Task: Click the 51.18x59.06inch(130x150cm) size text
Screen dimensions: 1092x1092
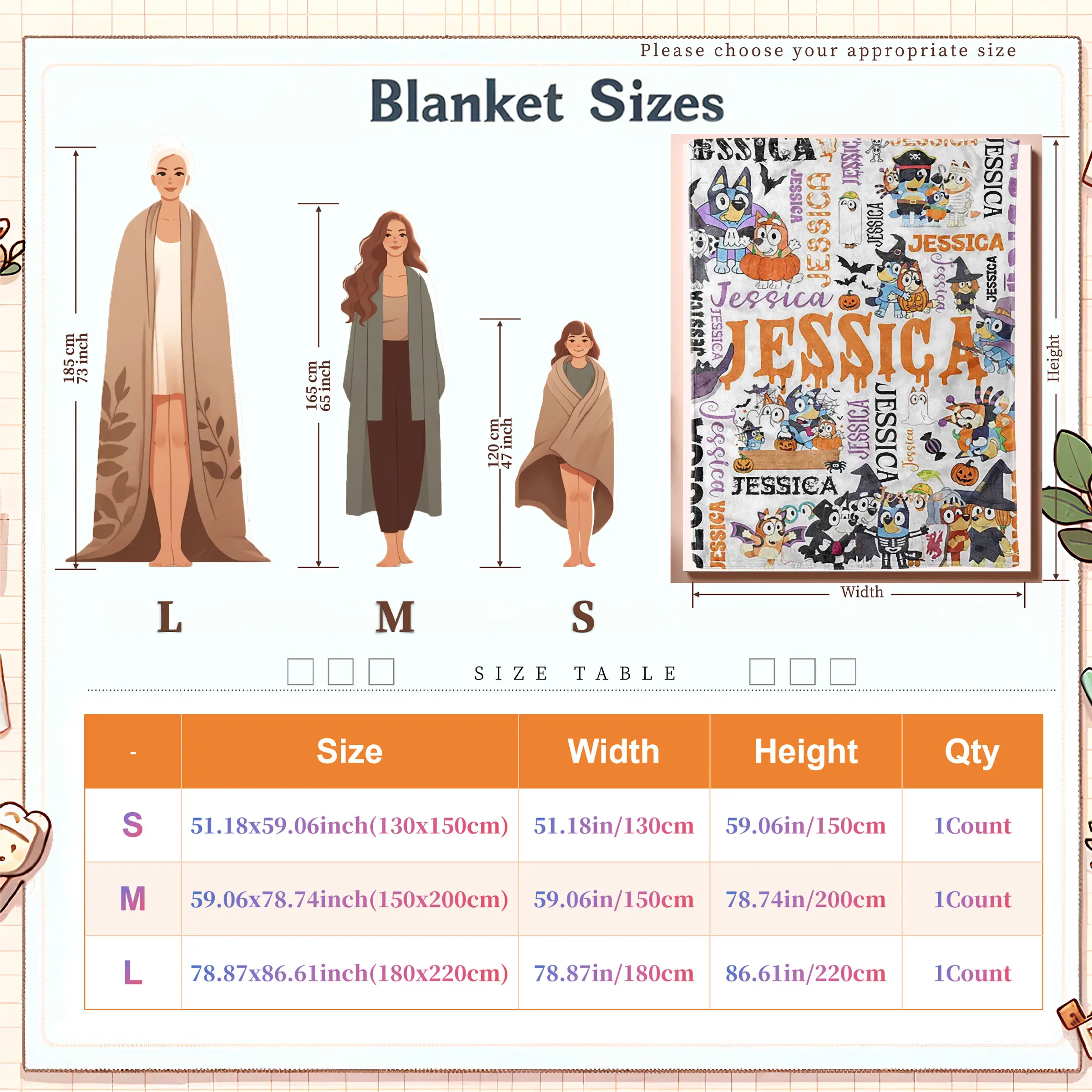Action: tap(349, 826)
